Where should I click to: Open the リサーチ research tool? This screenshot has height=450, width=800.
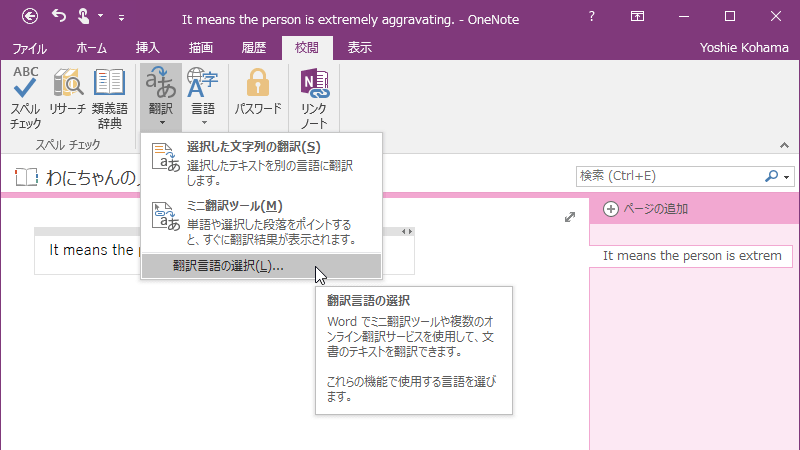(67, 91)
